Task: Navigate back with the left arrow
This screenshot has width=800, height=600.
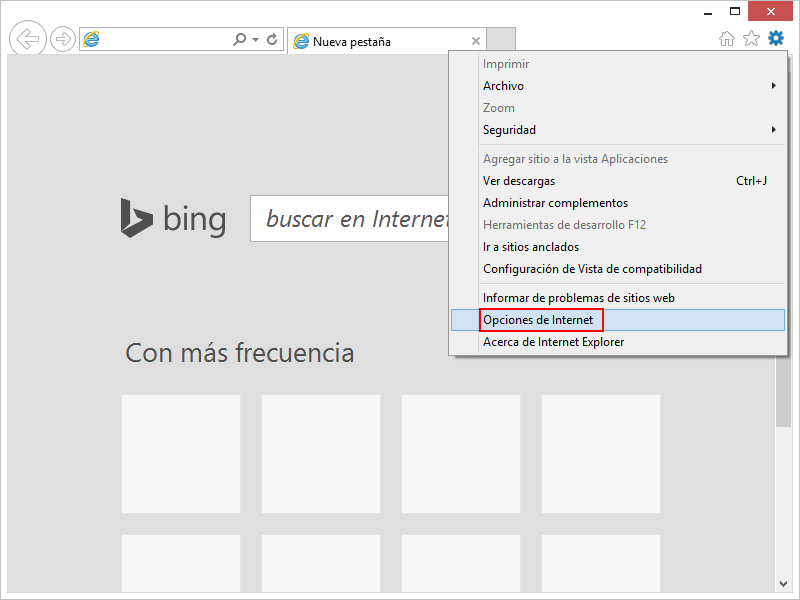Action: [x=27, y=38]
